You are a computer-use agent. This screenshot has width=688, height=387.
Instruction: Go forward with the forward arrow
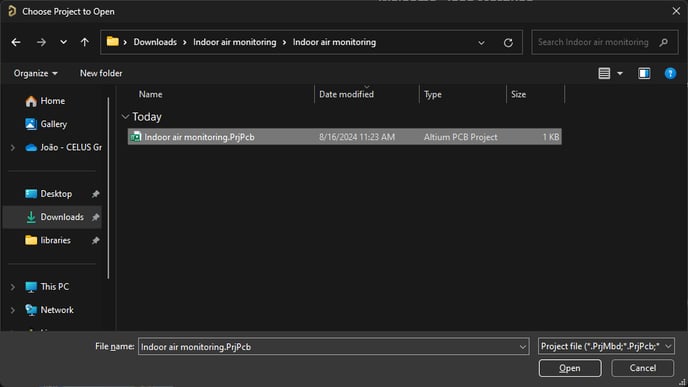point(41,42)
